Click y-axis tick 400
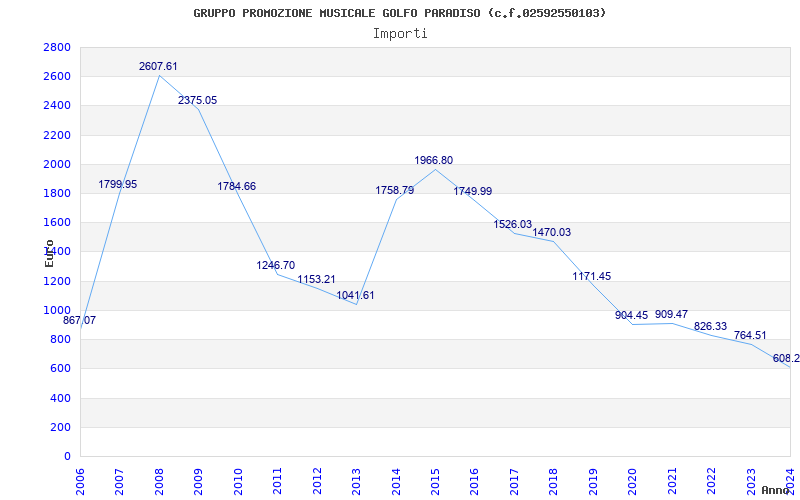 (x=61, y=398)
